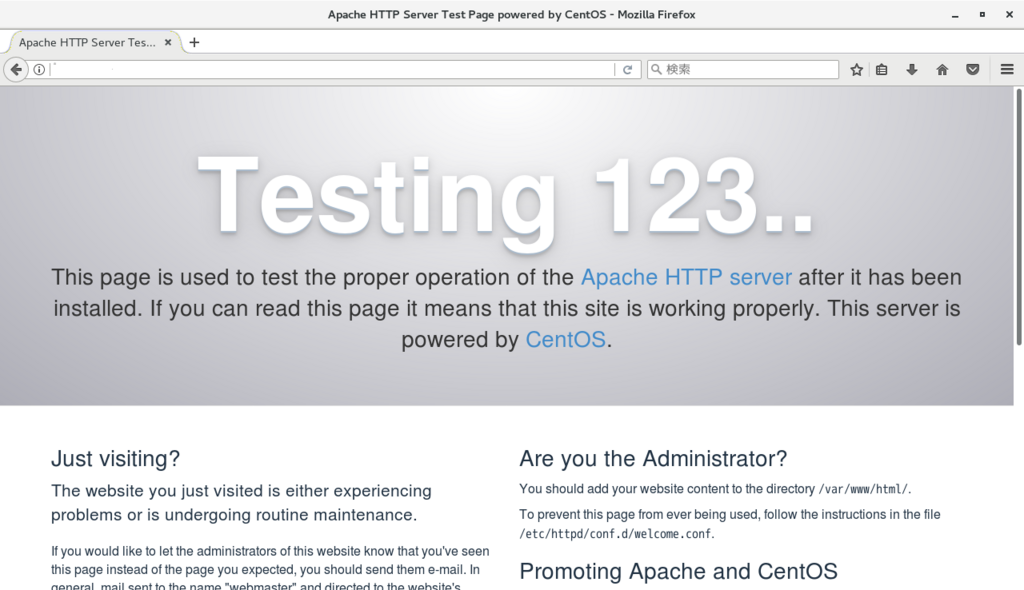Open the Firefox hamburger menu

pos(1007,69)
